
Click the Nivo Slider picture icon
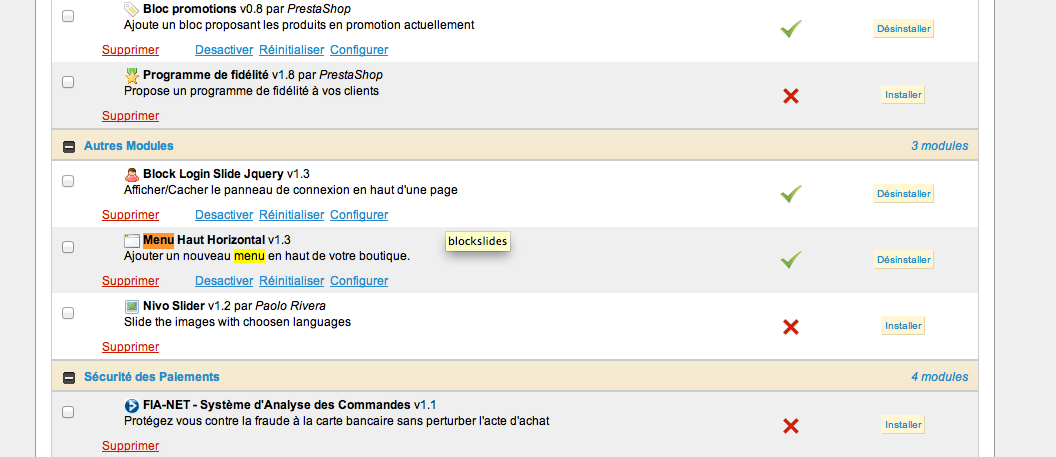coord(131,306)
